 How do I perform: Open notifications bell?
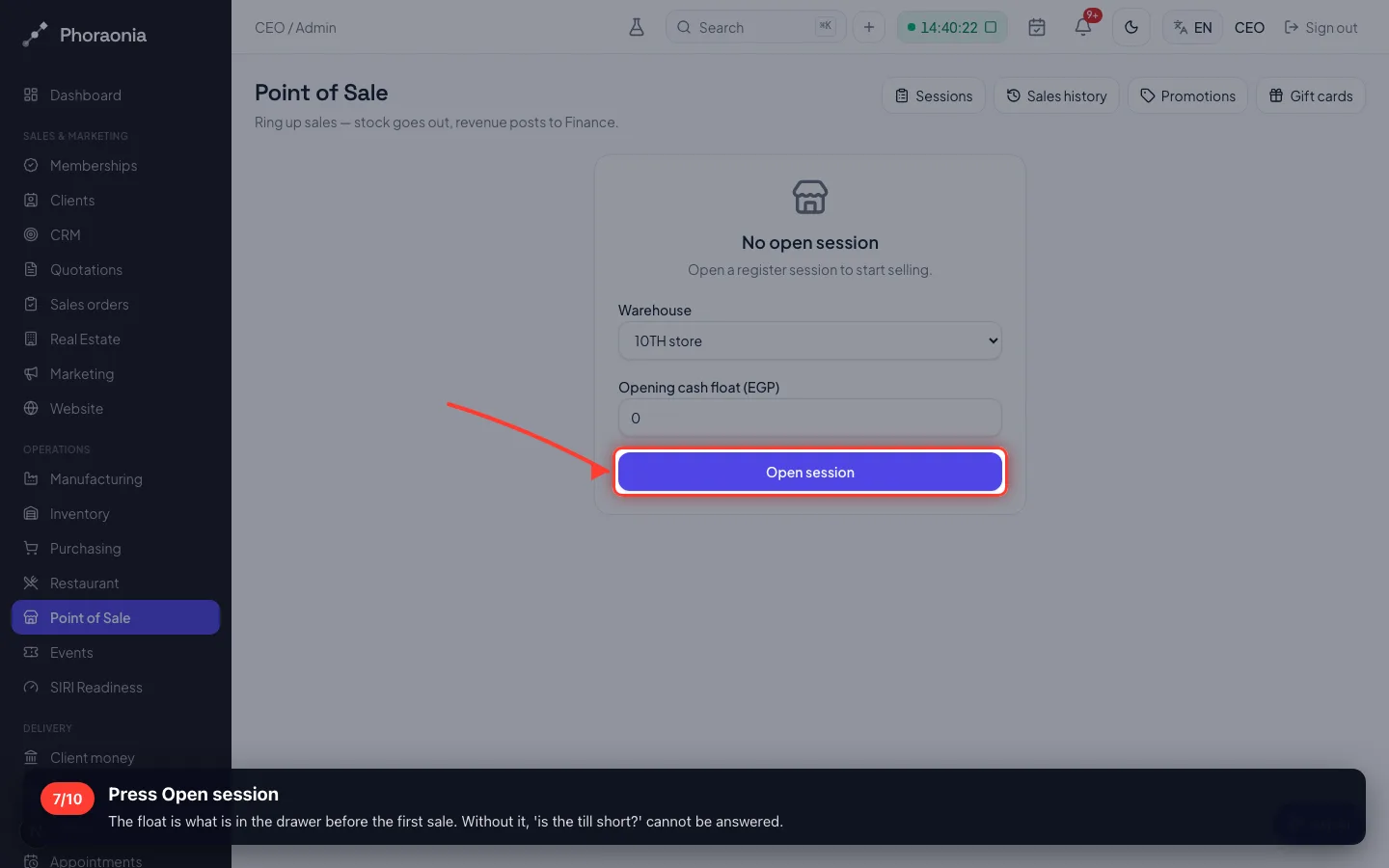click(x=1083, y=27)
